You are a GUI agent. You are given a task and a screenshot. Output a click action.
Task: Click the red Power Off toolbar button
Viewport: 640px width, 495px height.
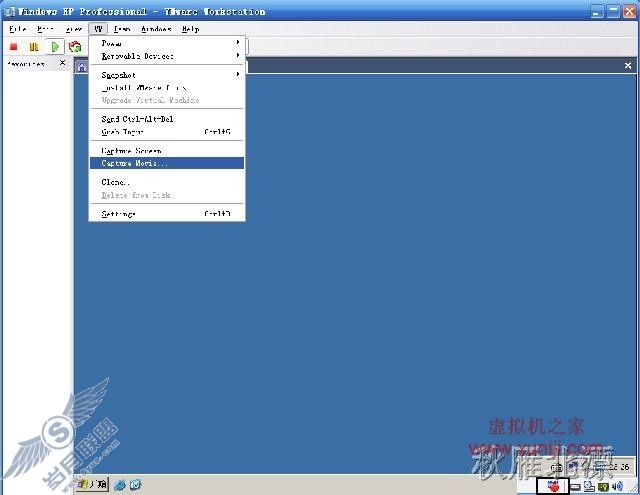pos(13,47)
